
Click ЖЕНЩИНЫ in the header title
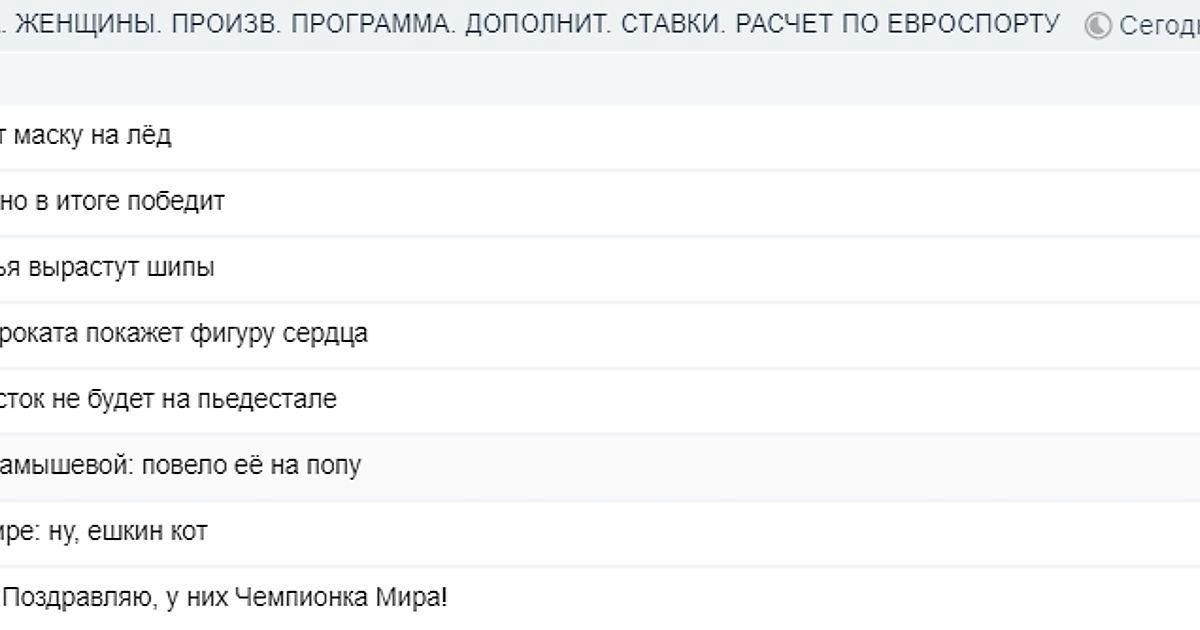(87, 24)
